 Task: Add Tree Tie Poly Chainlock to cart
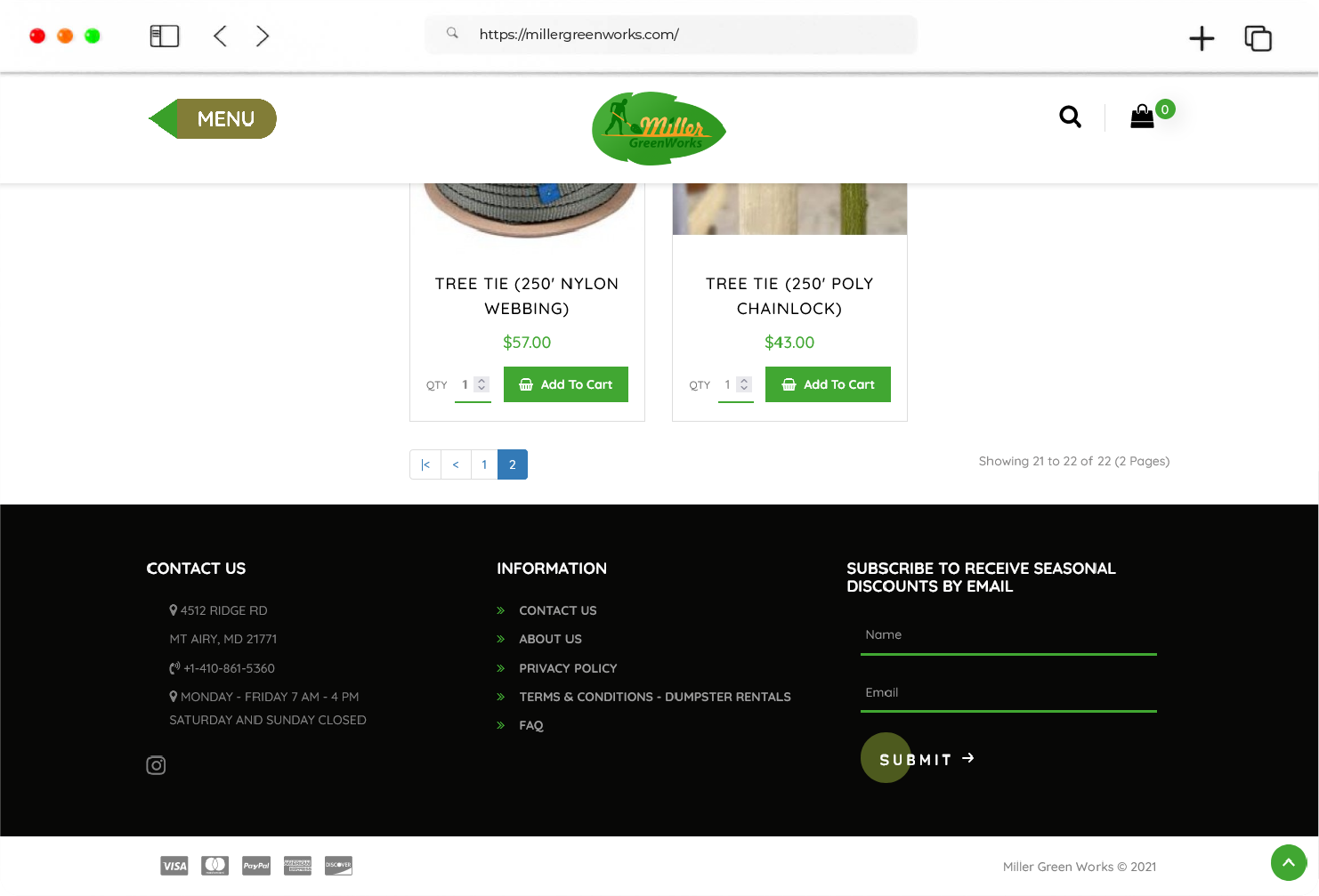828,384
